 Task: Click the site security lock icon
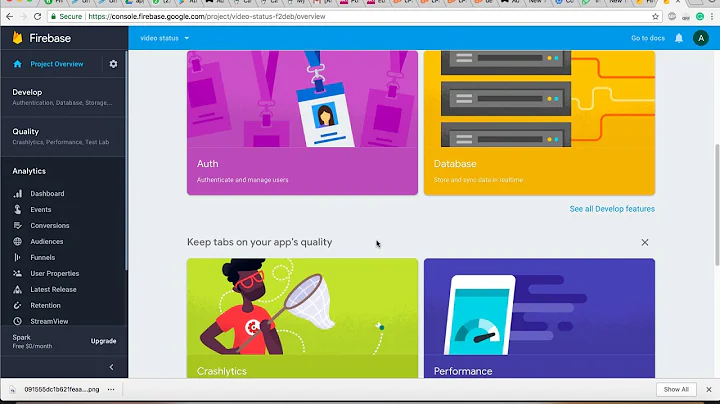(53, 17)
